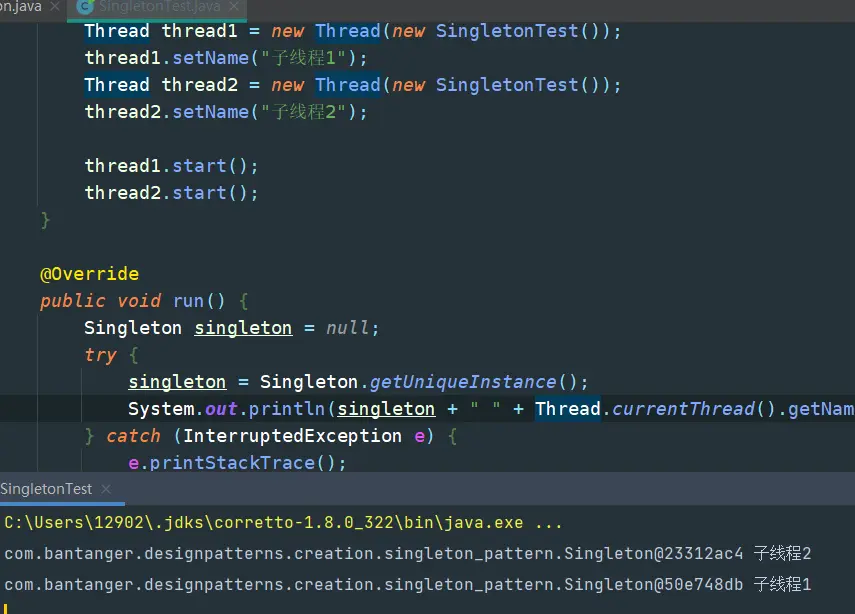855x614 pixels.
Task: Click thread1.start() line
Action: pos(171,166)
